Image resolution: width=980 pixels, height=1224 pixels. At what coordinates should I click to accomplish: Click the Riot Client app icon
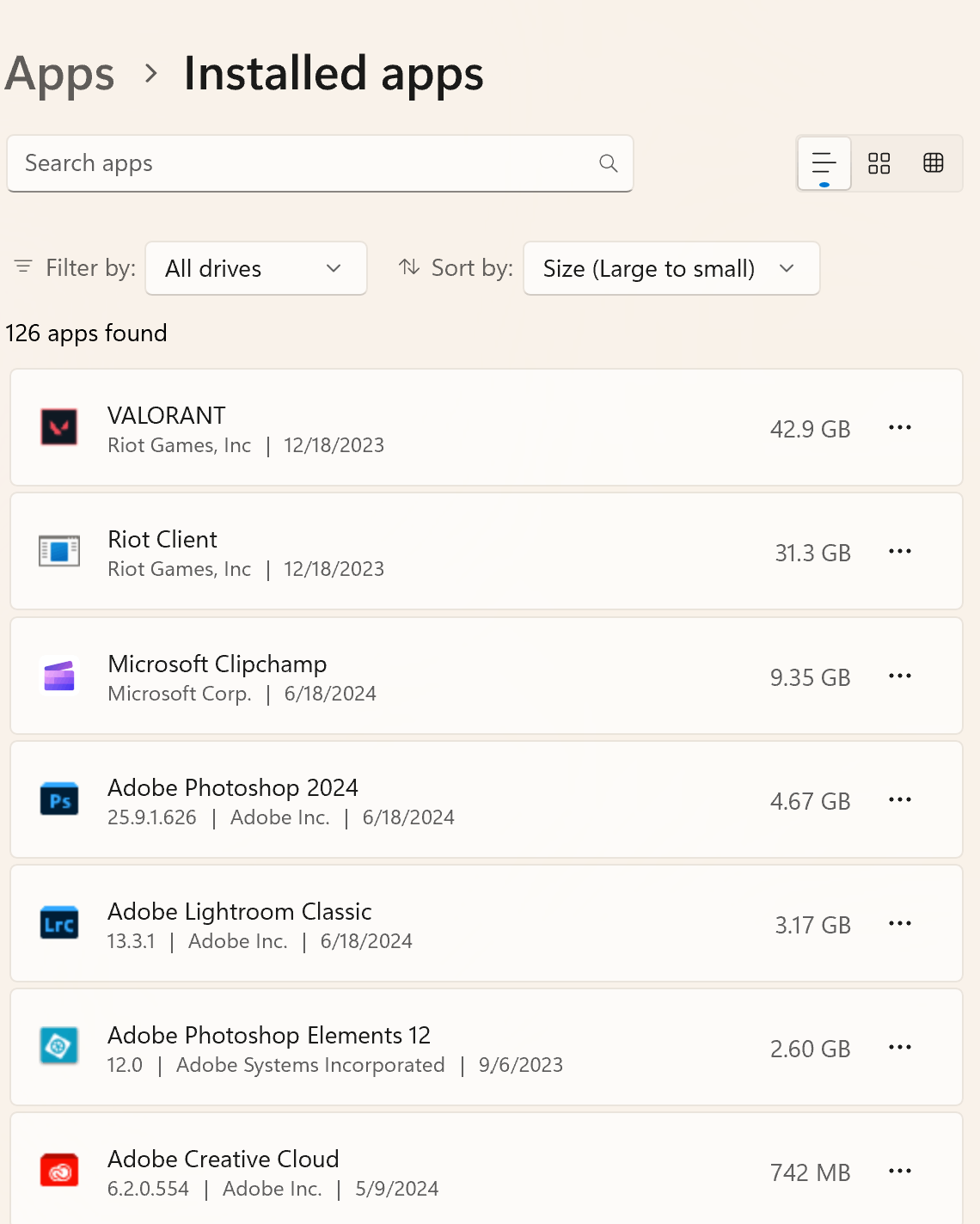[59, 551]
